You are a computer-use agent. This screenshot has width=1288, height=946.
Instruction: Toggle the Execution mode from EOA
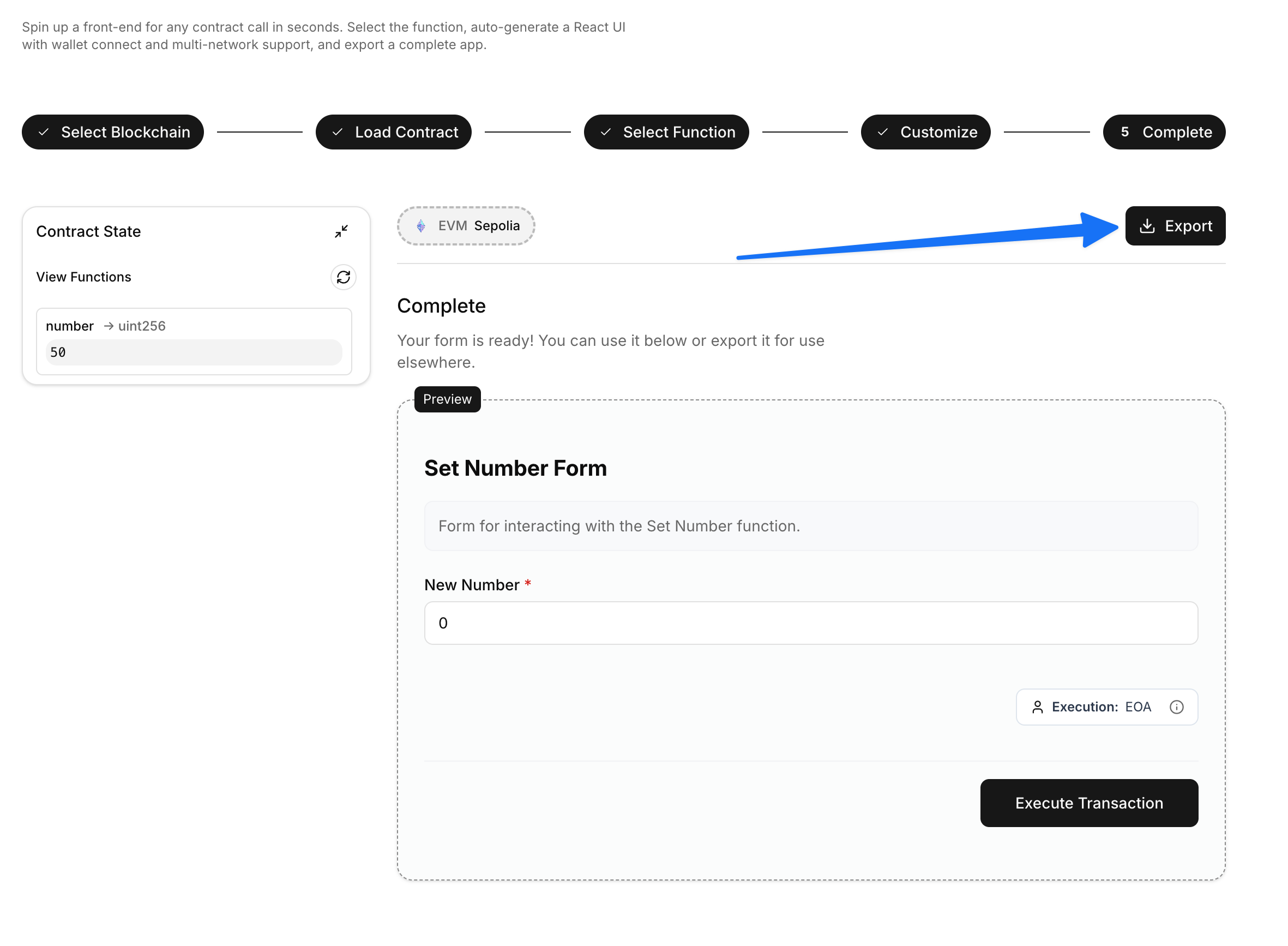pos(1106,706)
